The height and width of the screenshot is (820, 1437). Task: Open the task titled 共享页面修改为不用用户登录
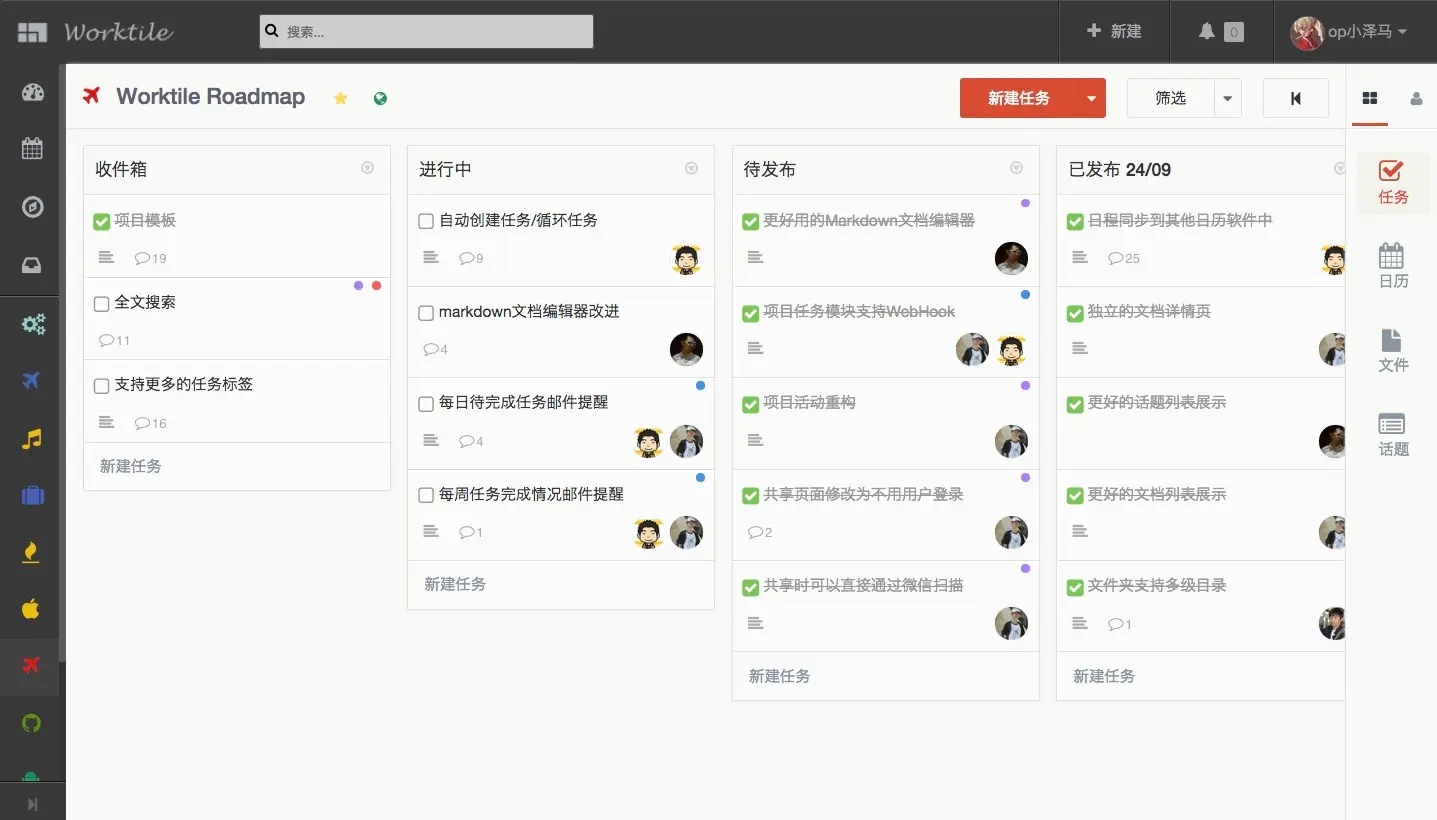click(x=863, y=494)
